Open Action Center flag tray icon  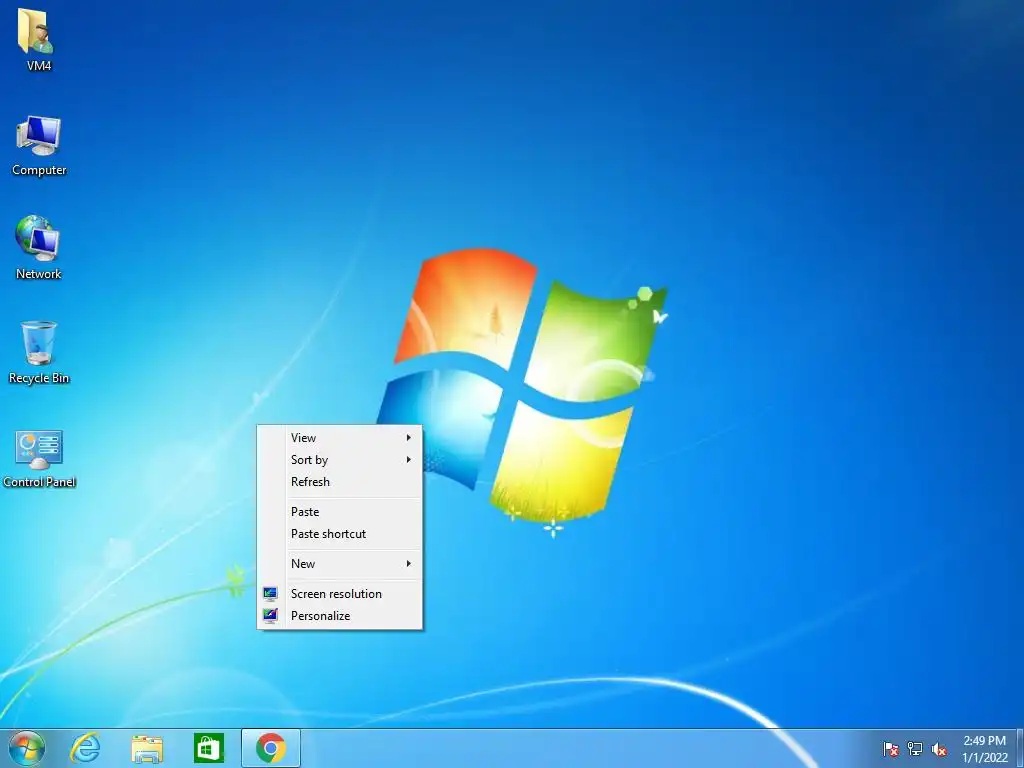tap(891, 749)
